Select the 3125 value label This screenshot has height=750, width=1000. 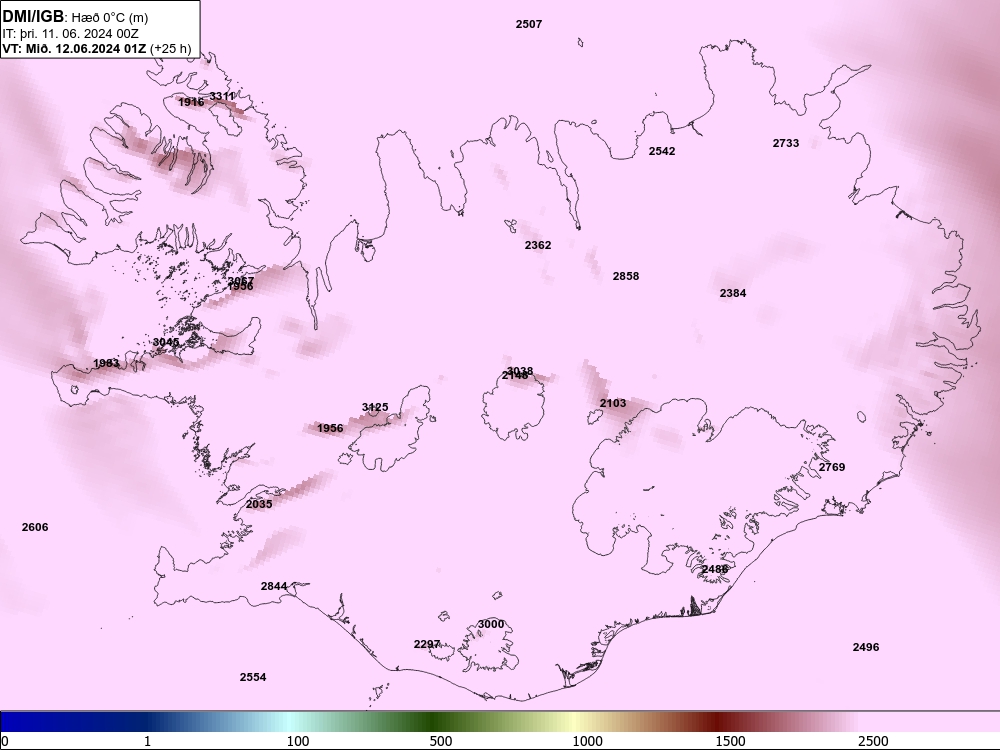(x=375, y=407)
